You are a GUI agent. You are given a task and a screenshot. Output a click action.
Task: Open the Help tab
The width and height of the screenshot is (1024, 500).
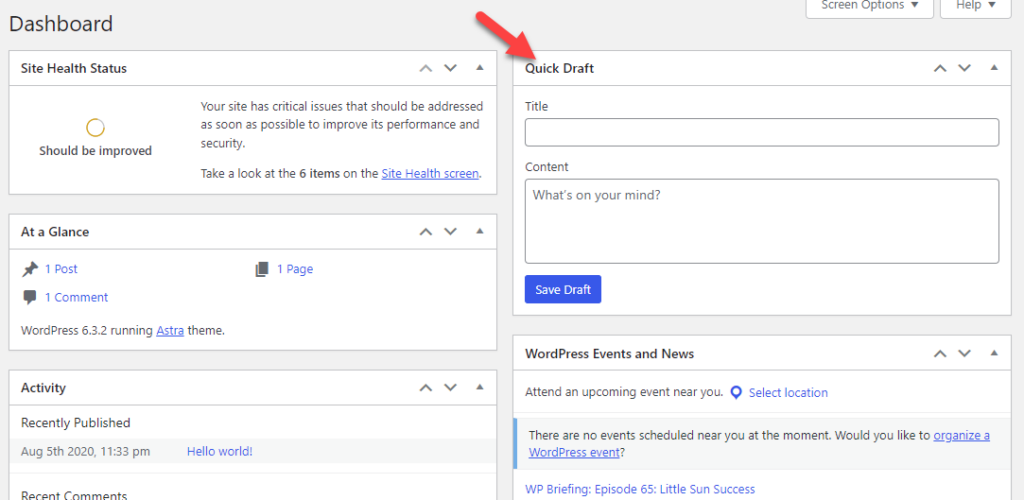pos(975,6)
